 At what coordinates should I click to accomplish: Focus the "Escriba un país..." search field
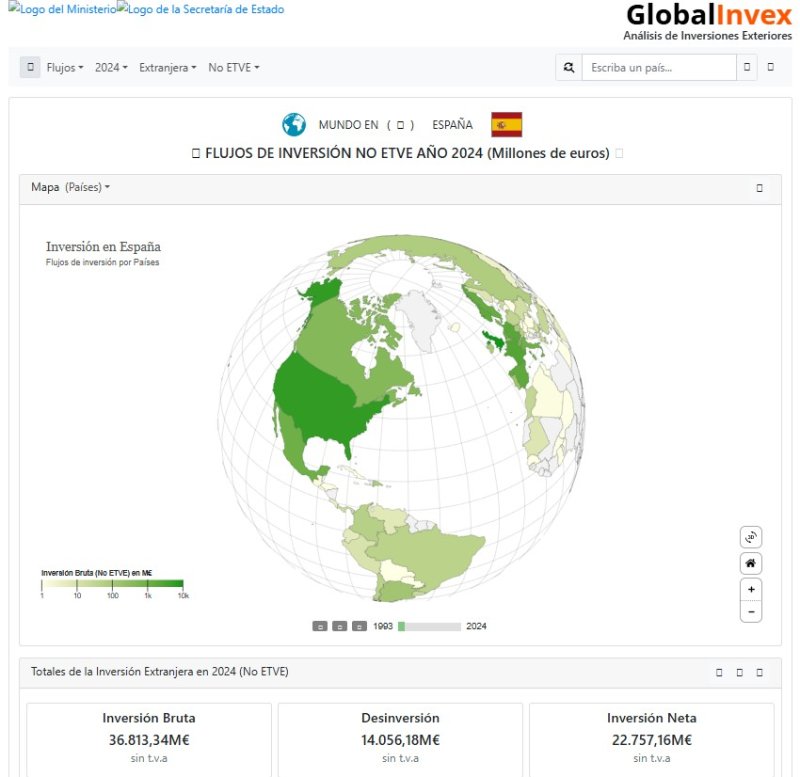pos(658,68)
